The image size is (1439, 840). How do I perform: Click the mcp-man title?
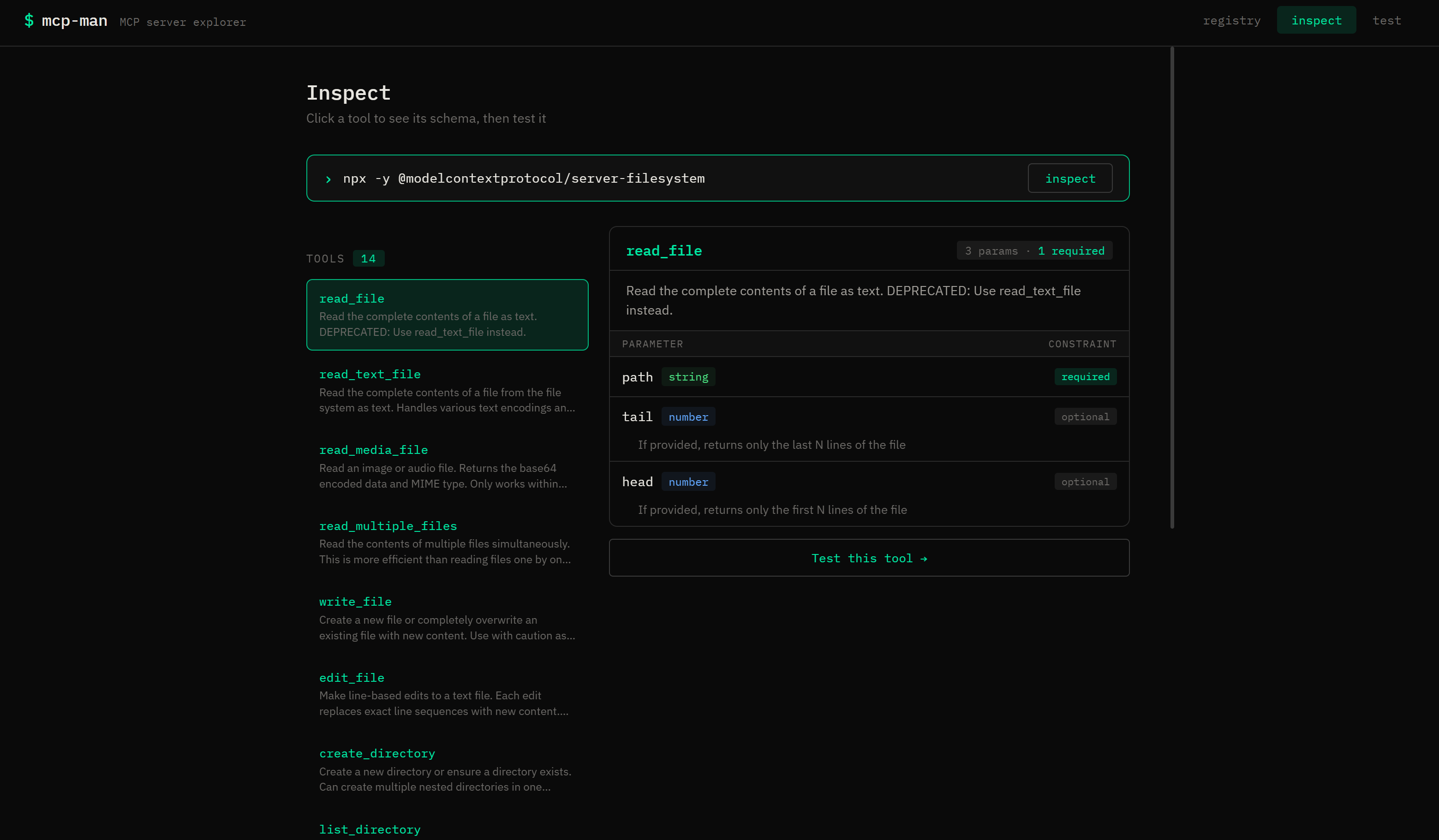[74, 21]
